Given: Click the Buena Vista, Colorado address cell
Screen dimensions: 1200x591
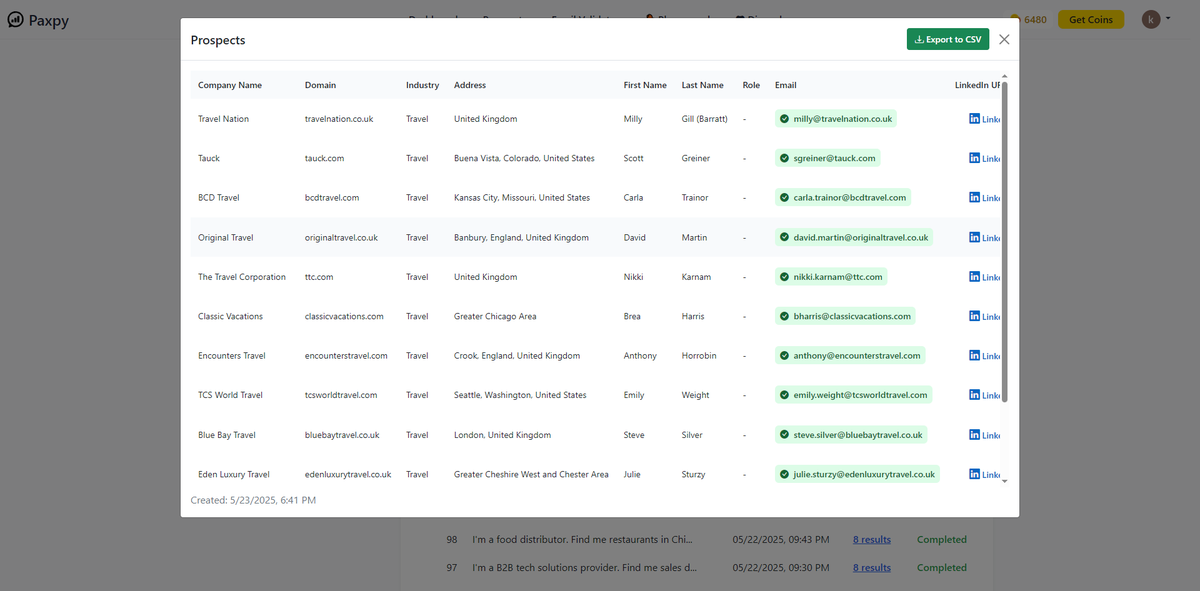Looking at the screenshot, I should [524, 158].
